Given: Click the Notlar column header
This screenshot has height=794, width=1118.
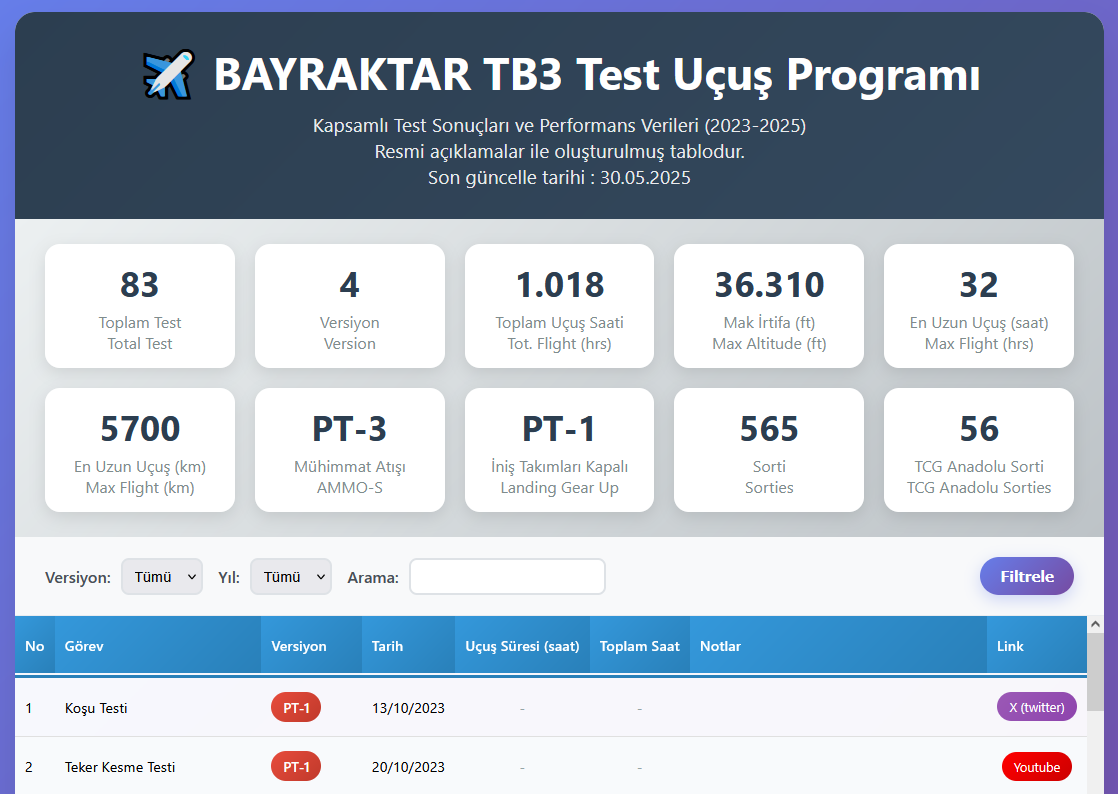Looking at the screenshot, I should (x=838, y=646).
